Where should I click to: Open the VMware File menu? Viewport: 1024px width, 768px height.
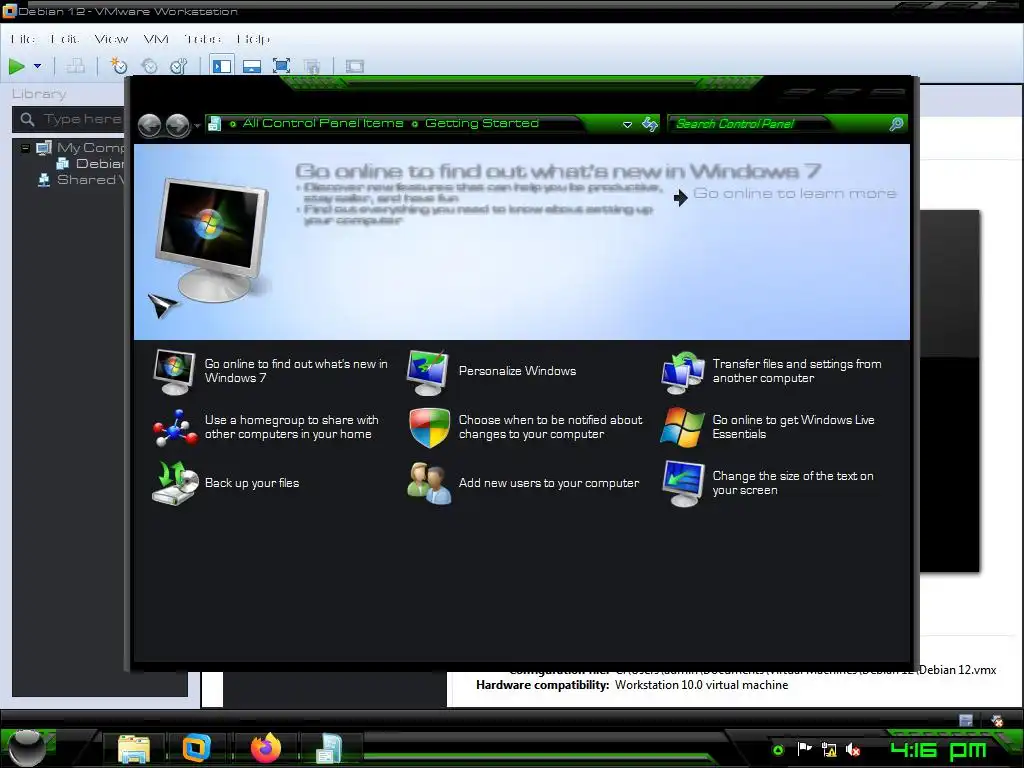pyautogui.click(x=22, y=39)
